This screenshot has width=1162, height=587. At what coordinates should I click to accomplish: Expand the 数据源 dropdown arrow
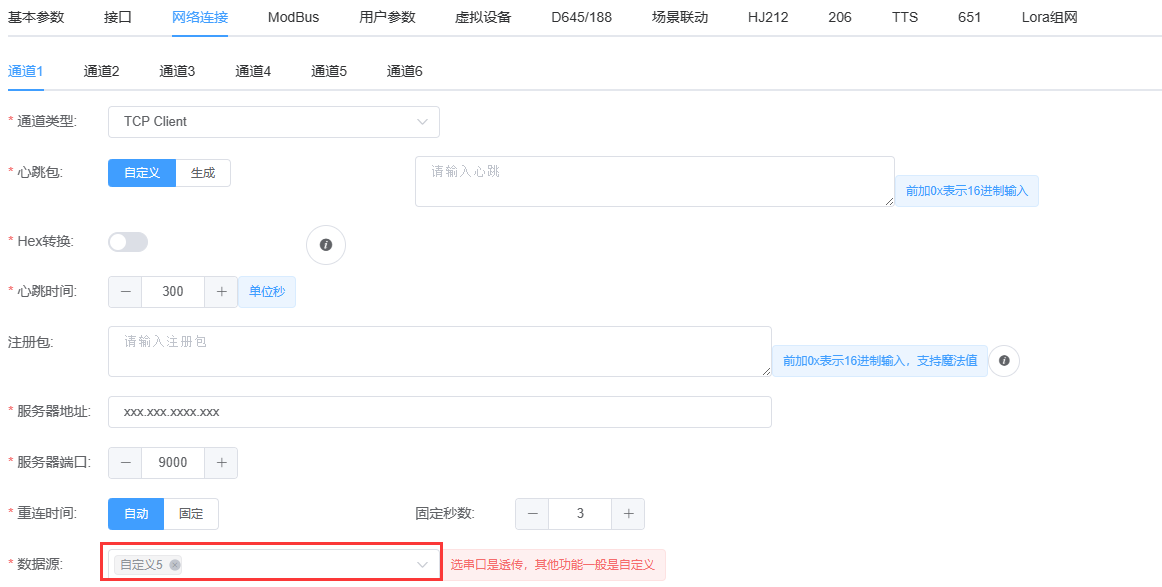(422, 565)
